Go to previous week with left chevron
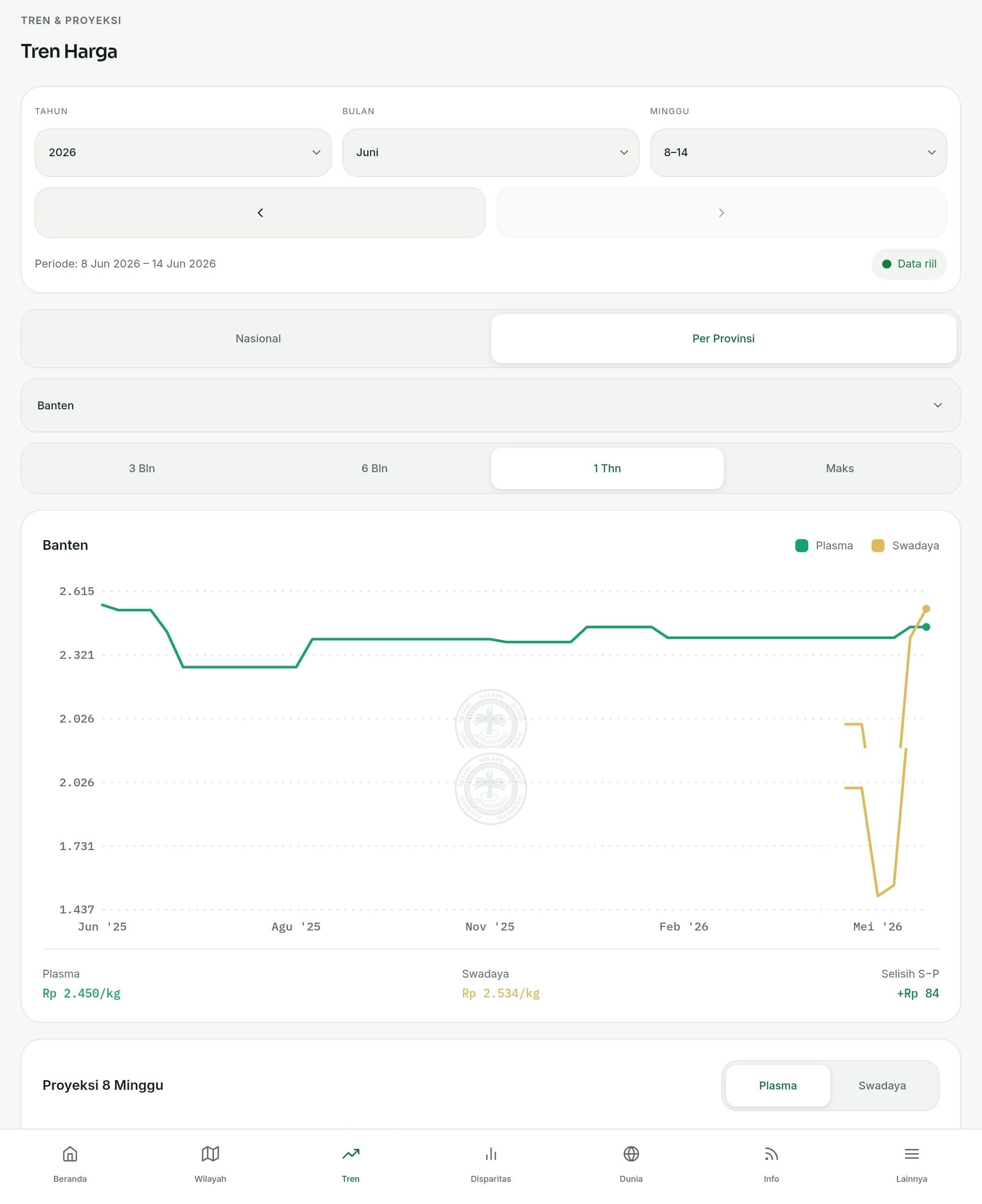The height and width of the screenshot is (1204, 982). (x=260, y=213)
